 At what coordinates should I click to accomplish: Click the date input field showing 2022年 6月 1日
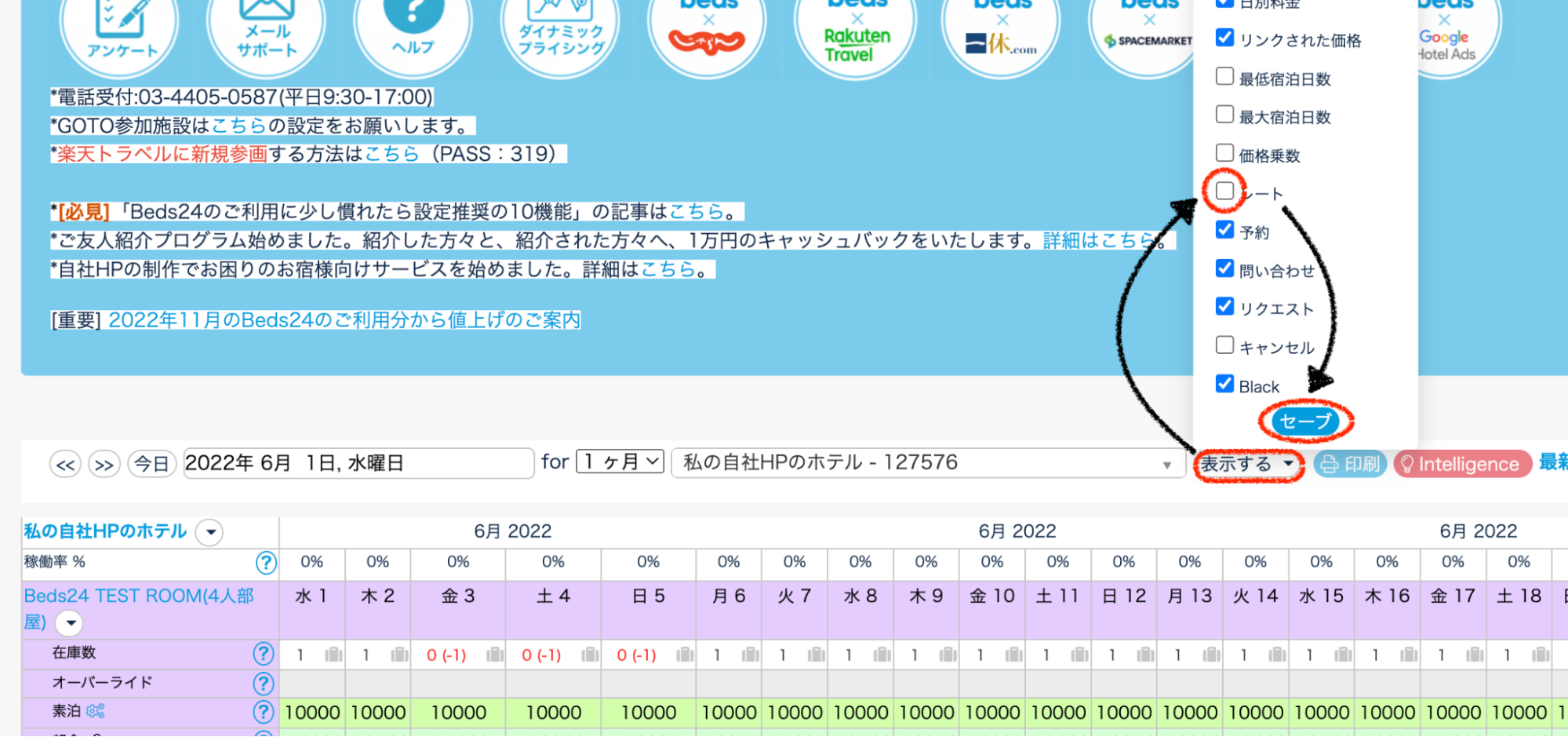tap(358, 463)
